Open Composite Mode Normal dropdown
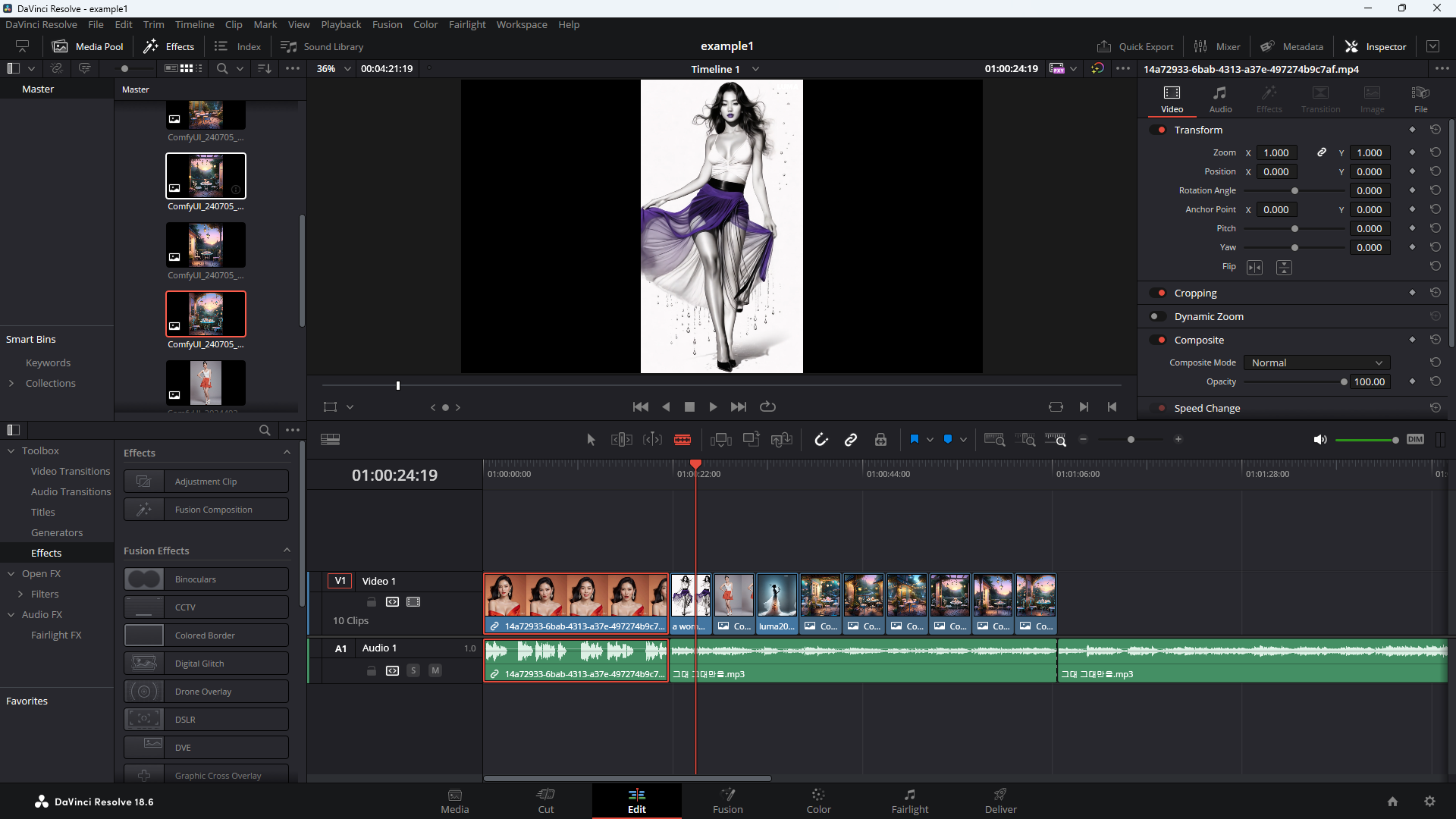The image size is (1456, 819). pyautogui.click(x=1316, y=362)
